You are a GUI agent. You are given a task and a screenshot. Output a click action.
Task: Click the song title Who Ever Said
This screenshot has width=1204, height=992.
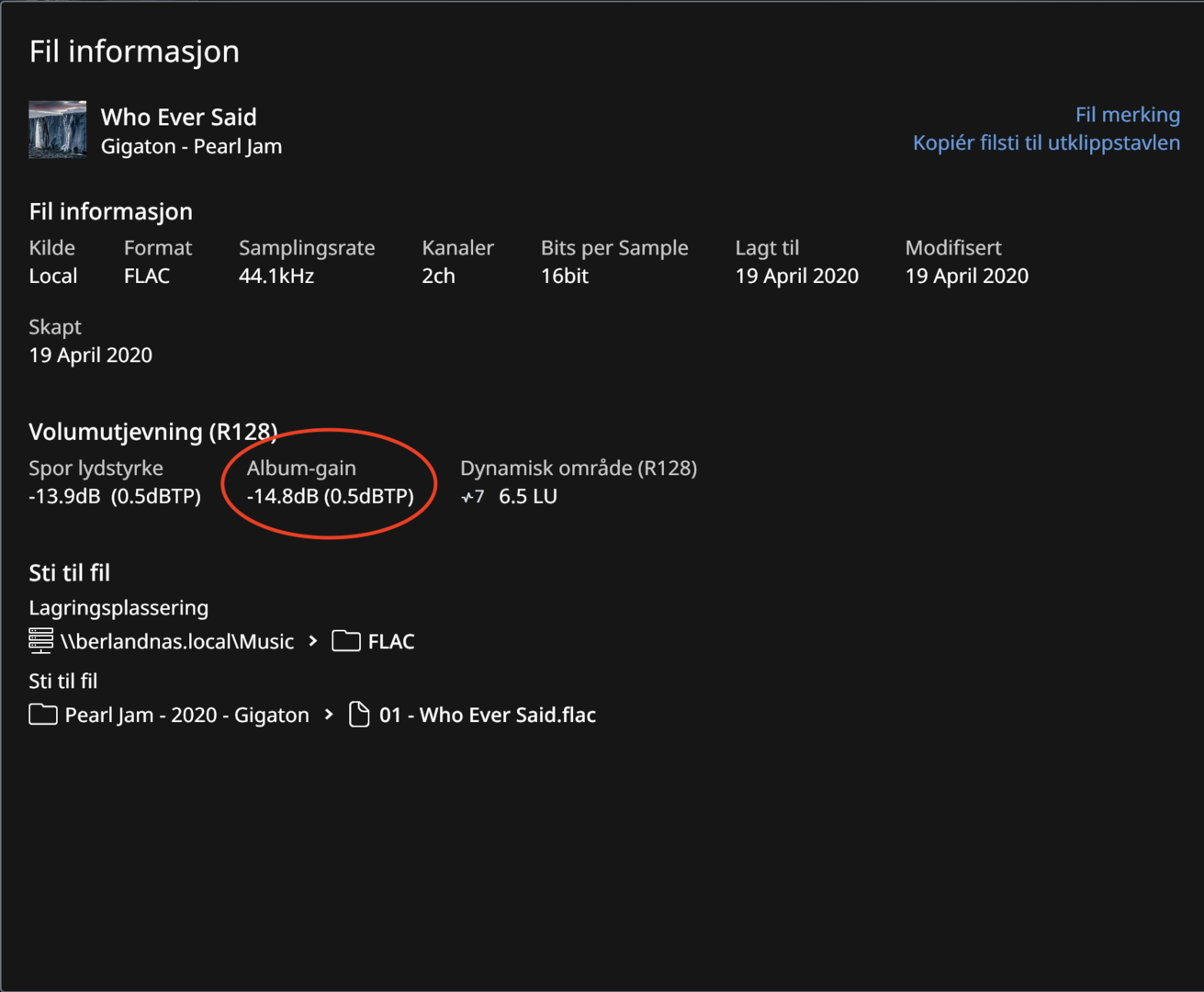pos(179,117)
